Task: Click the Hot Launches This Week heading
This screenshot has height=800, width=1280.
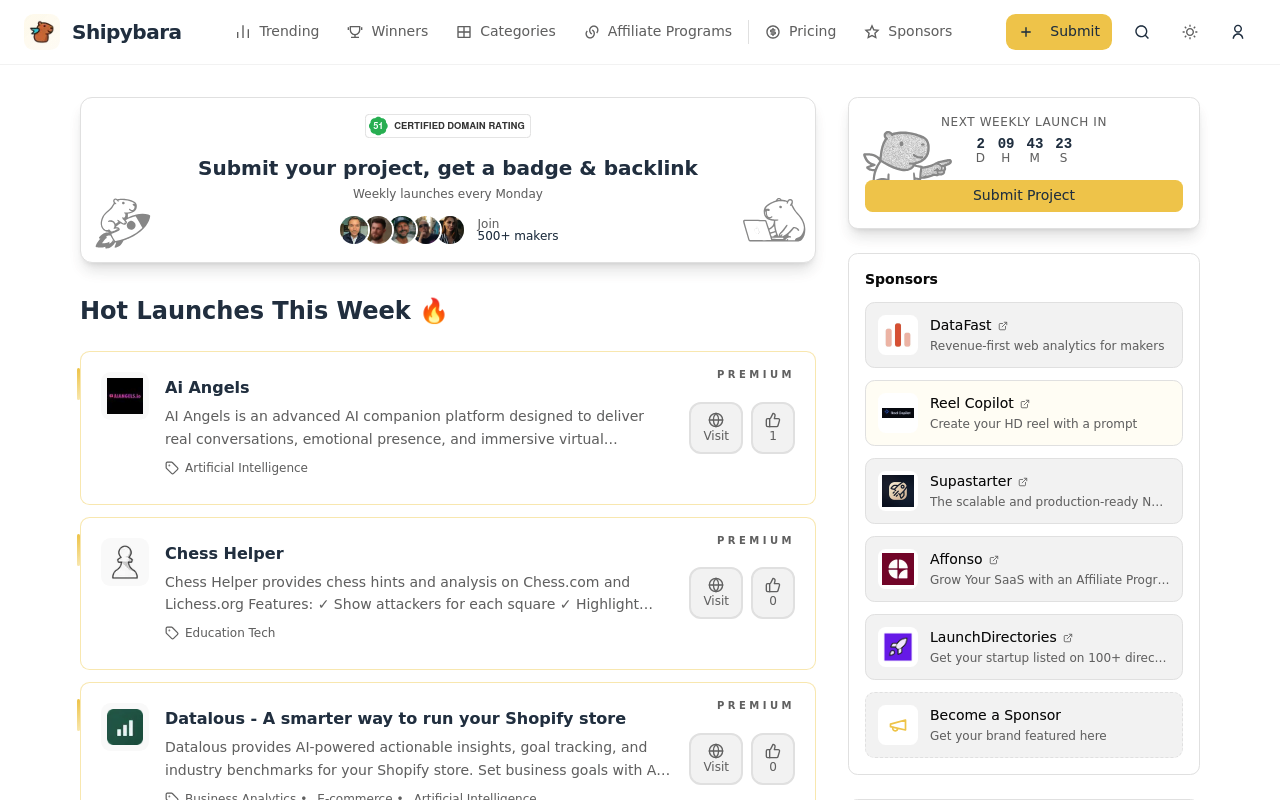Action: click(x=264, y=311)
